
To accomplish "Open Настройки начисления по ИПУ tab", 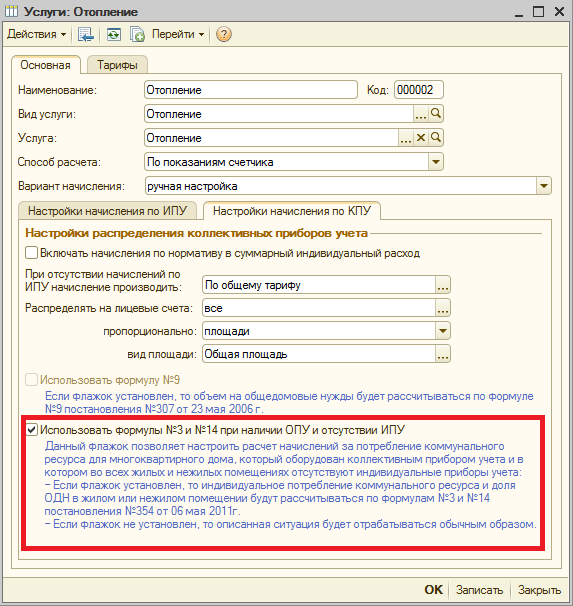I will click(107, 211).
